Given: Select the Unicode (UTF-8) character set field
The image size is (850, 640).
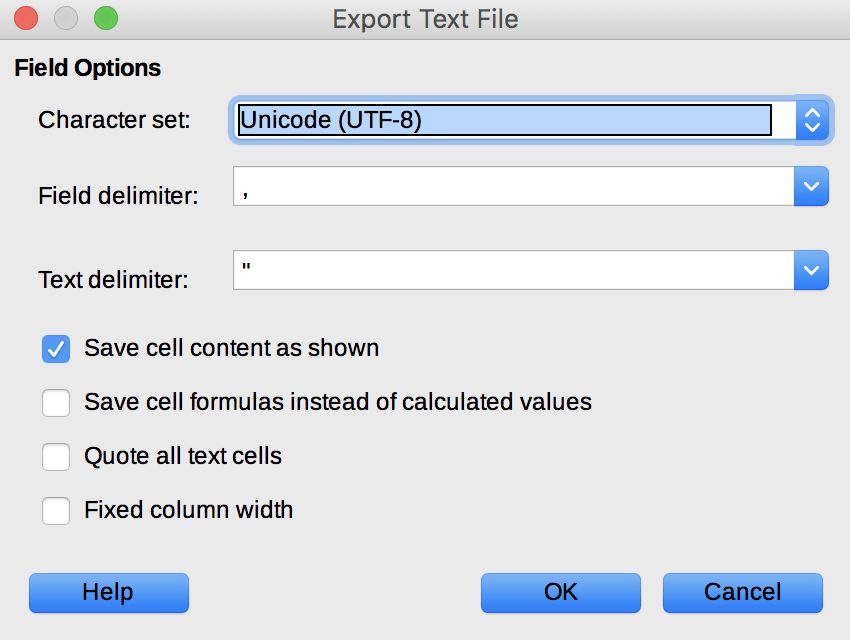Looking at the screenshot, I should [x=505, y=120].
